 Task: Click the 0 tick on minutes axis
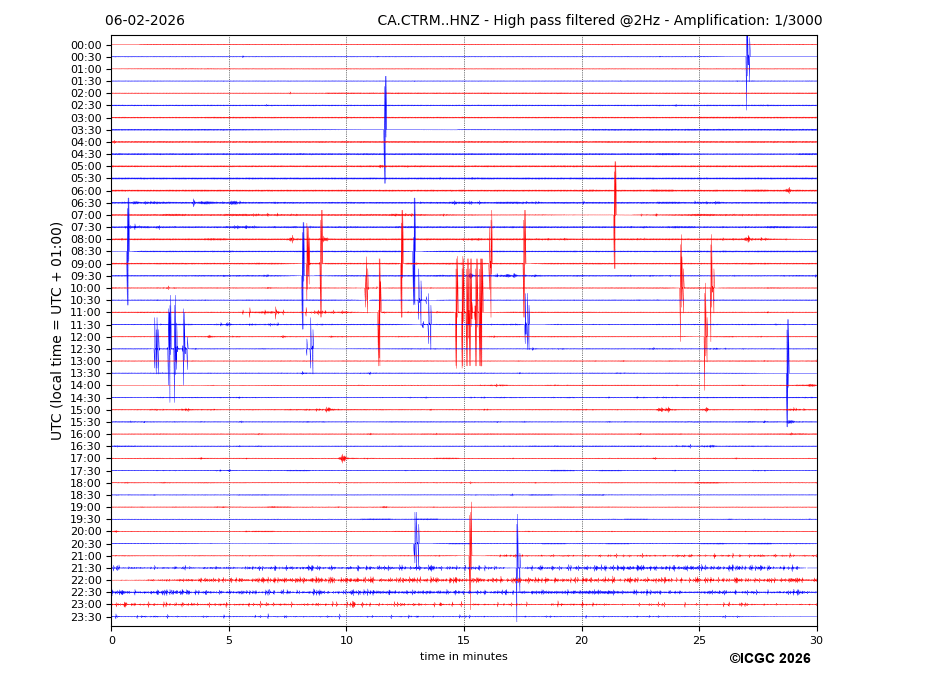point(112,640)
